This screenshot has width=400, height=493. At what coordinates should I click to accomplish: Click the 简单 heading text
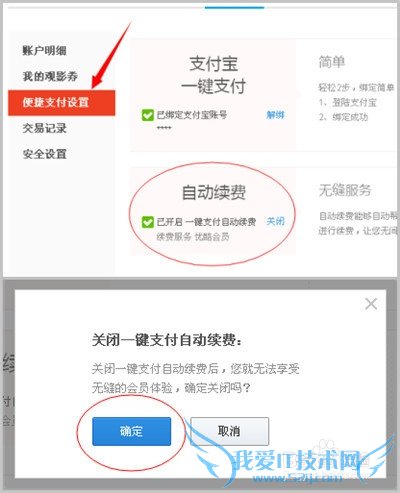tap(332, 62)
